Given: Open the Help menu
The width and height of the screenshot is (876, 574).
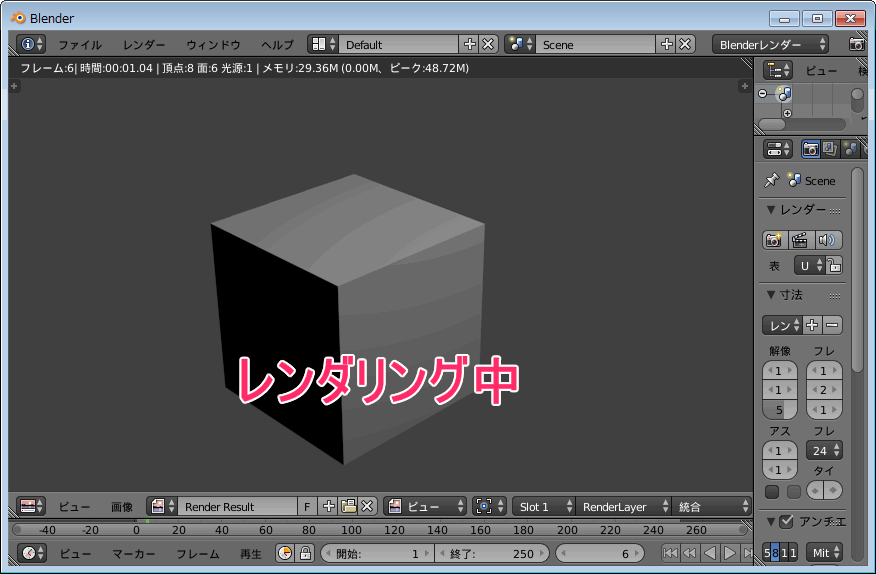Looking at the screenshot, I should tap(277, 45).
